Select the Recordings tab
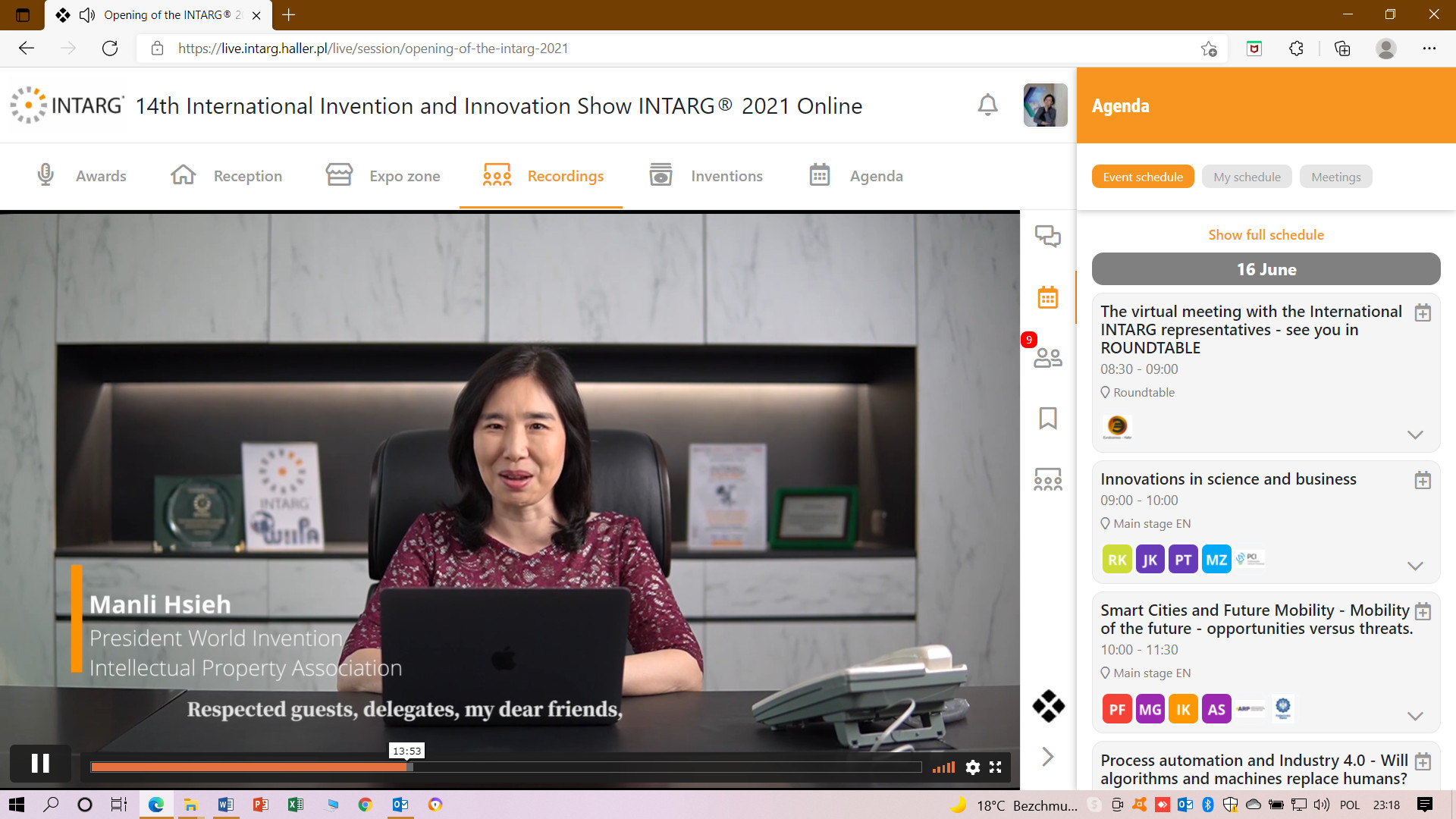The width and height of the screenshot is (1456, 819). [x=543, y=176]
